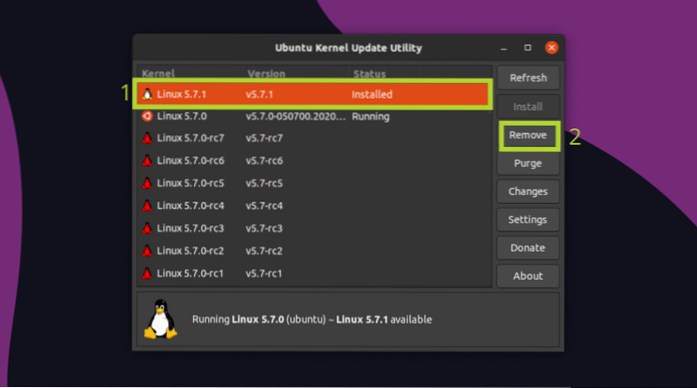
Task: Click the red icon of Linux 5.7.0-rc7
Action: (x=147, y=138)
